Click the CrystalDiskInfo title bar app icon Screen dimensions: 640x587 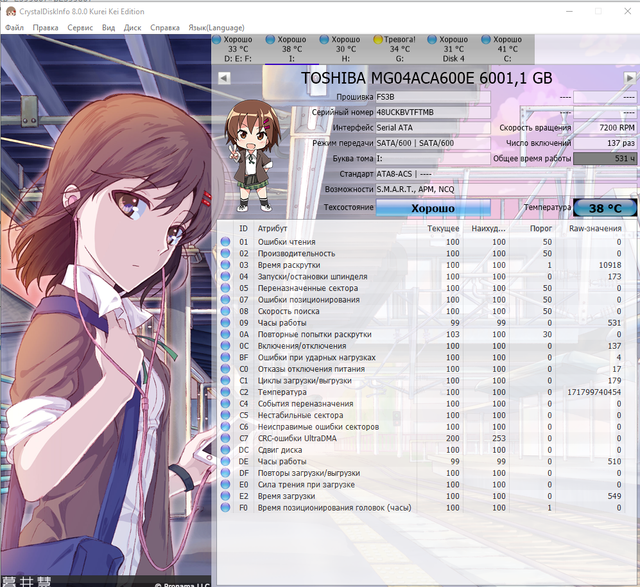click(11, 11)
